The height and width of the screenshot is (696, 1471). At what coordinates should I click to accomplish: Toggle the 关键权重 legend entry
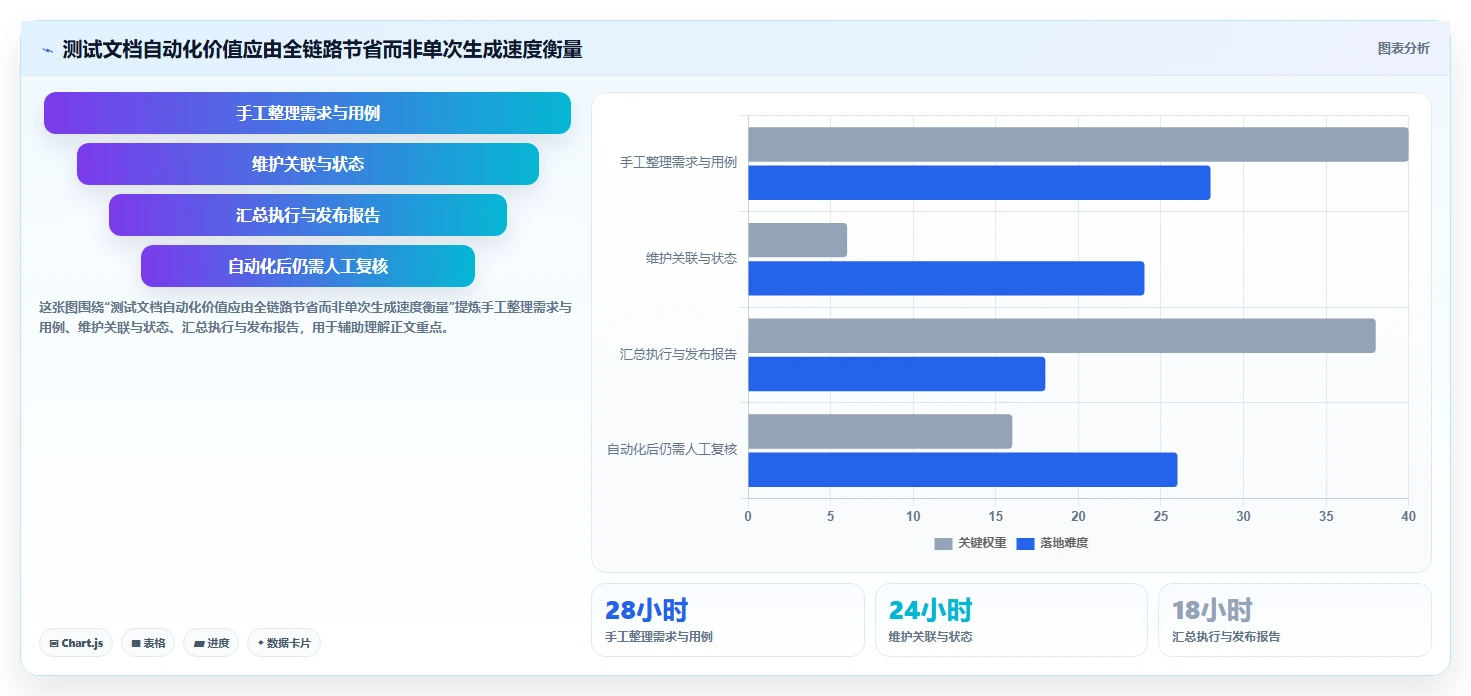coord(970,543)
